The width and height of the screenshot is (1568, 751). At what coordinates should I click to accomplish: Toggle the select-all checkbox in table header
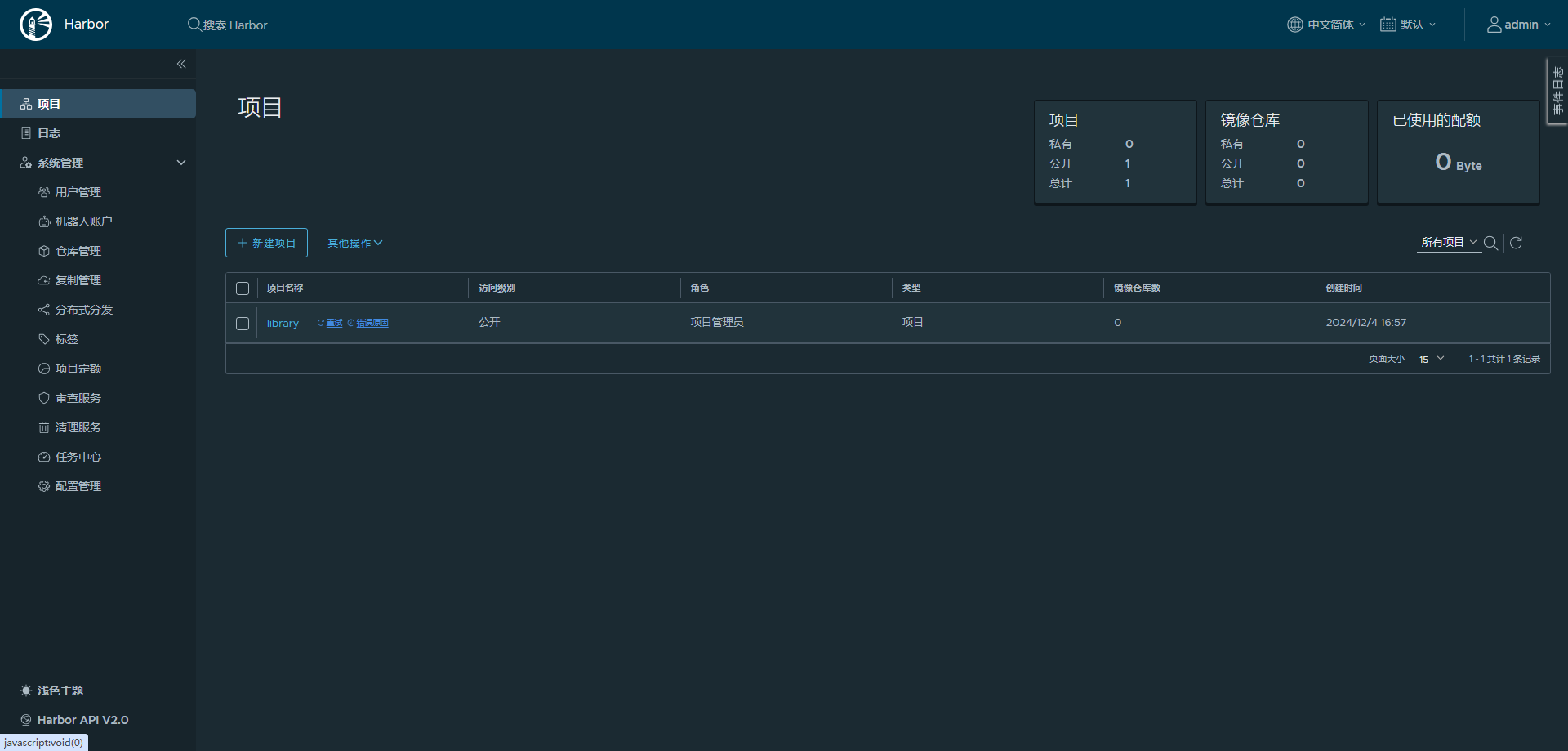coord(243,288)
